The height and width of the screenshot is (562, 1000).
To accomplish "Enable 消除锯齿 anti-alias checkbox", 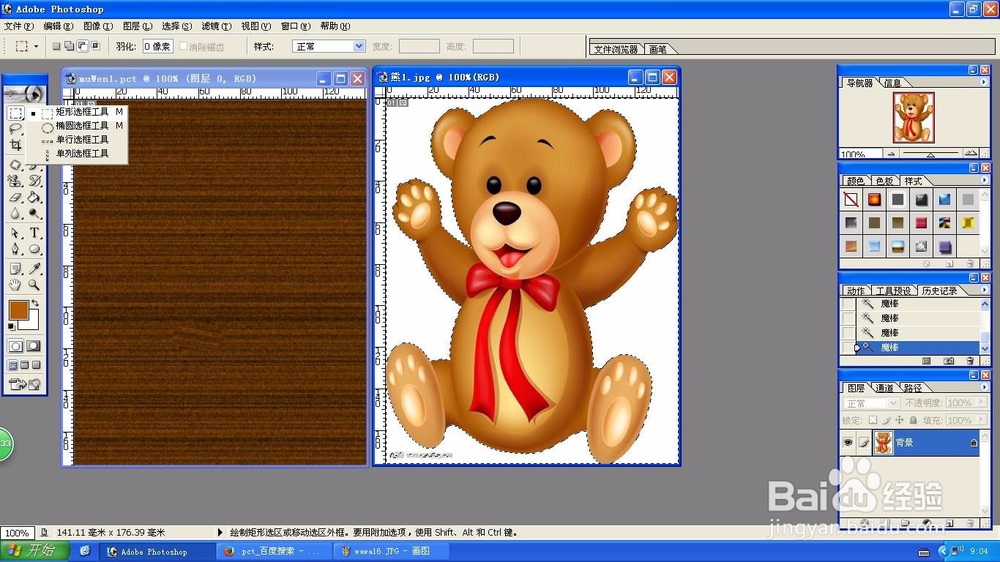I will pyautogui.click(x=184, y=46).
